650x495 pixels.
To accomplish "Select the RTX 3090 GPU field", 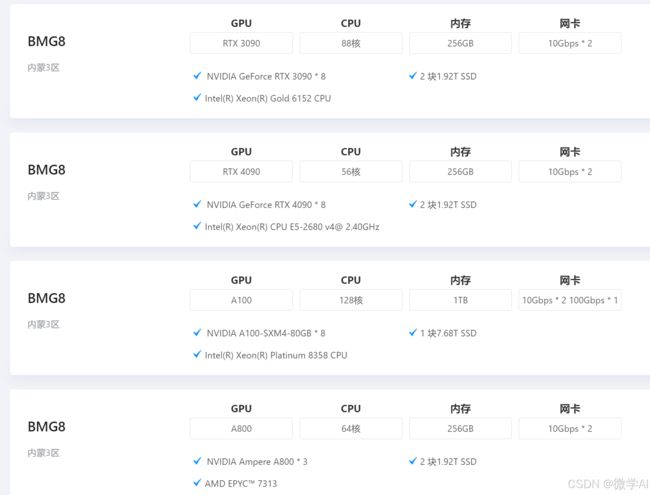I will tap(241, 43).
